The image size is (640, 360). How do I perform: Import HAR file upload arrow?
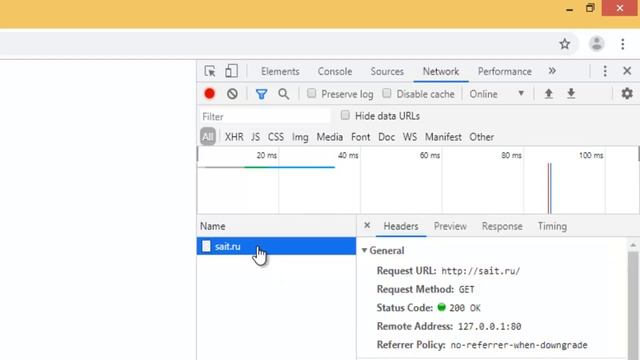(x=549, y=94)
